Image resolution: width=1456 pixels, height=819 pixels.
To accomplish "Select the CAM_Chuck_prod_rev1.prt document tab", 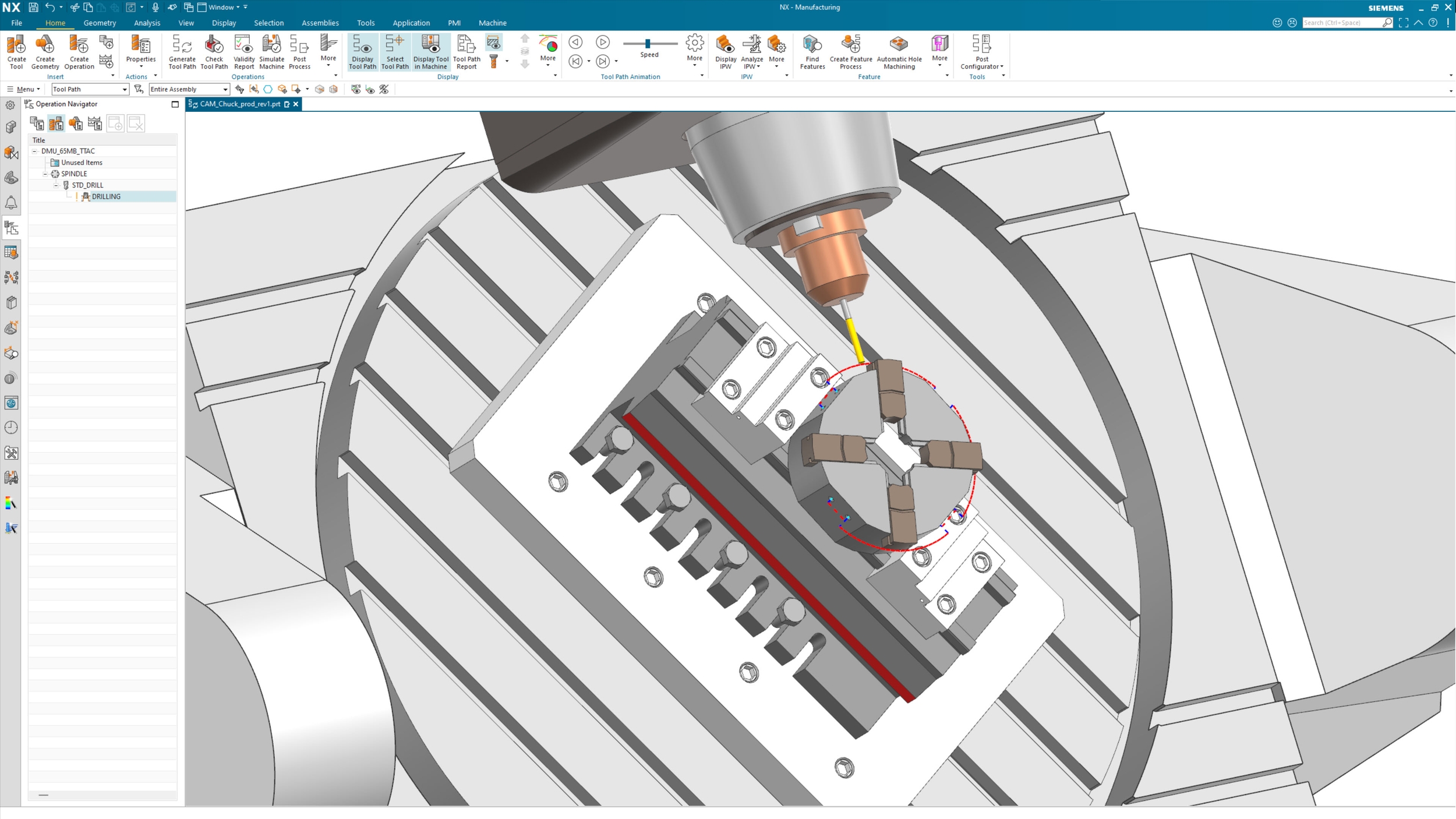I will tap(239, 104).
